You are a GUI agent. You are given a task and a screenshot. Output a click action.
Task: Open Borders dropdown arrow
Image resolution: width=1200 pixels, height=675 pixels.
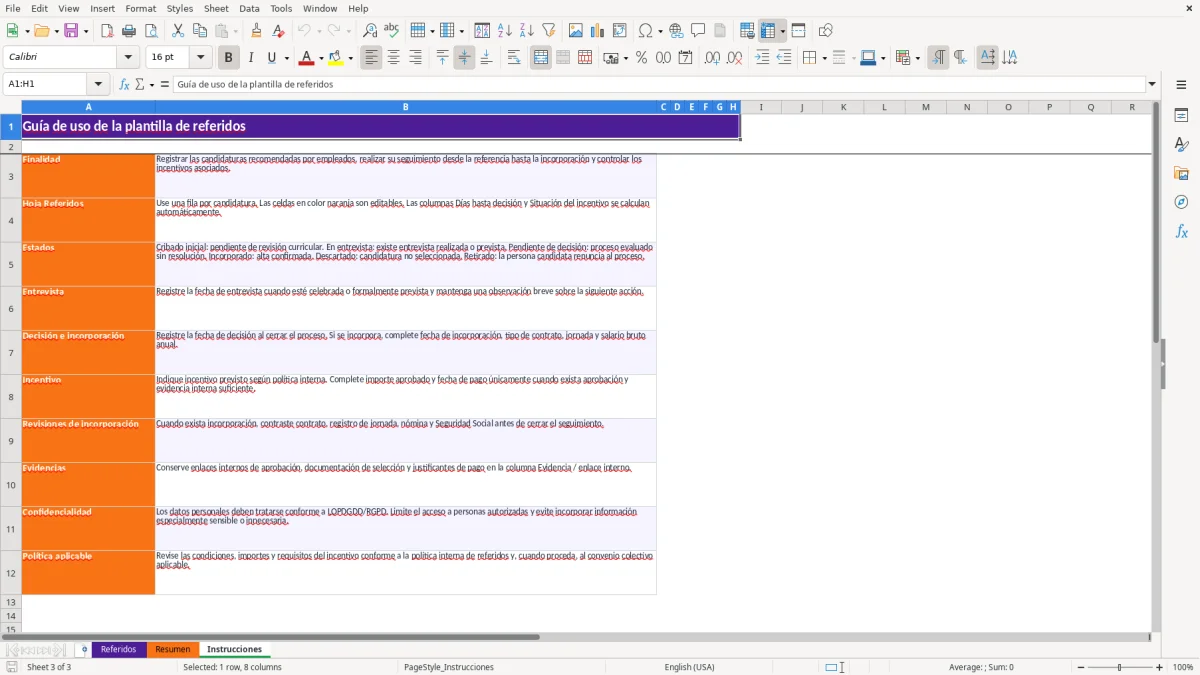click(824, 58)
